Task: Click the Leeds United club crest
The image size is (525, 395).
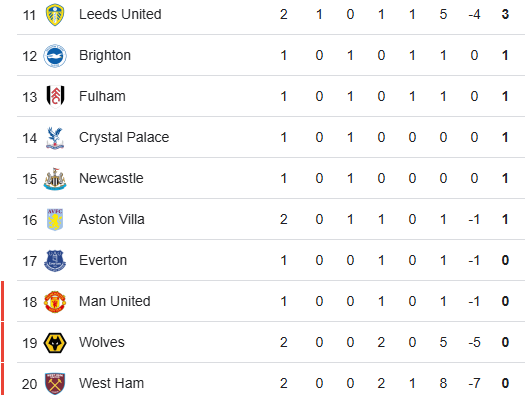Action: click(x=55, y=15)
